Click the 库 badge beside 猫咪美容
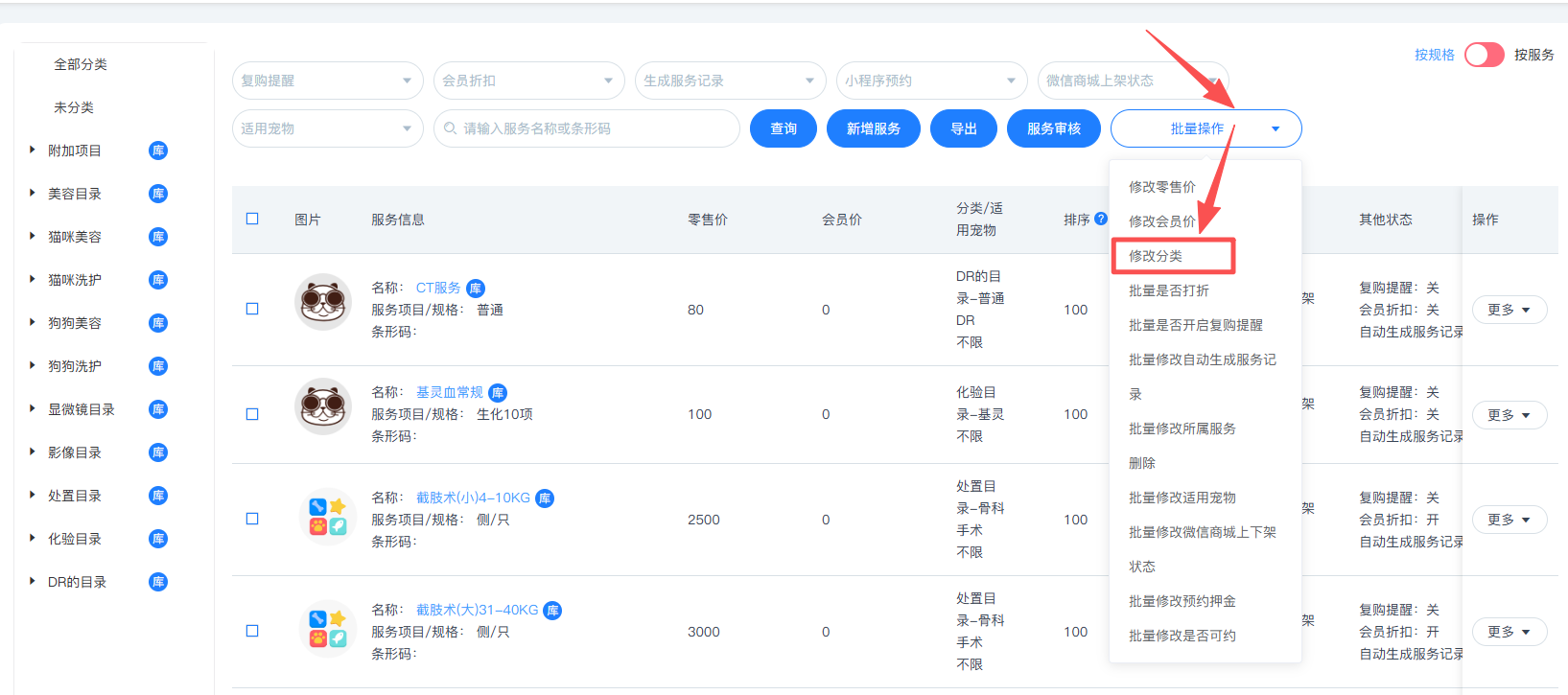 [158, 237]
